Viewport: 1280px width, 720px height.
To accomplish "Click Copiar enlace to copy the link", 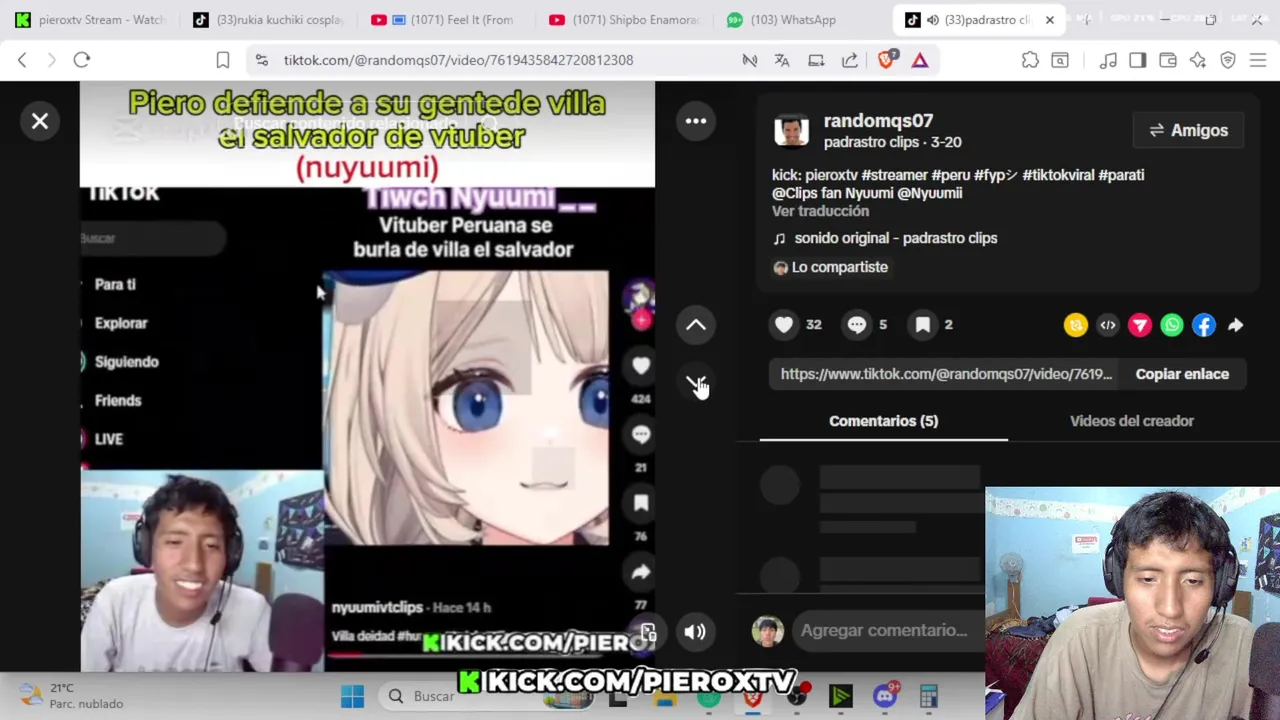I will pos(1182,374).
